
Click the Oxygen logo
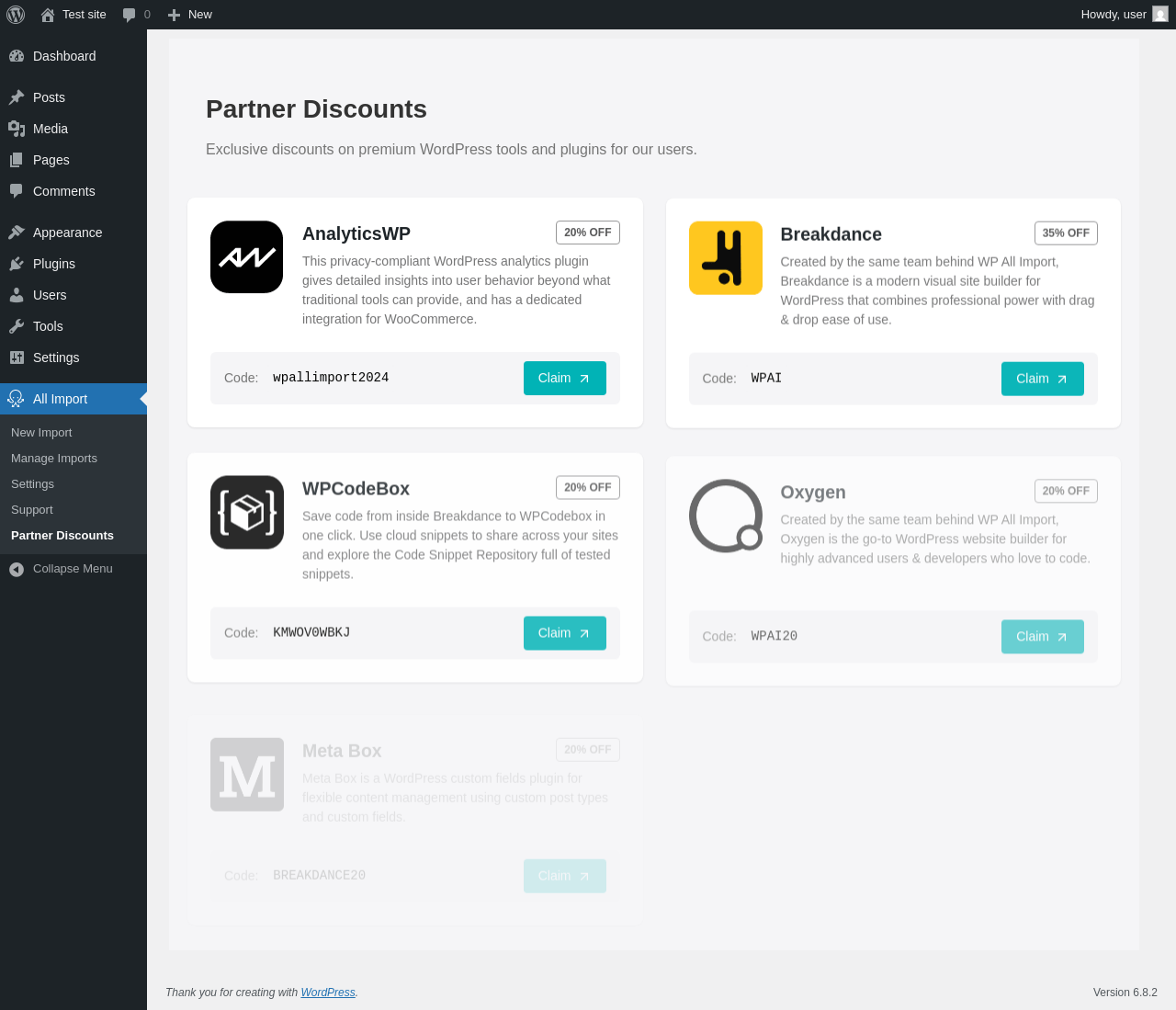[726, 516]
